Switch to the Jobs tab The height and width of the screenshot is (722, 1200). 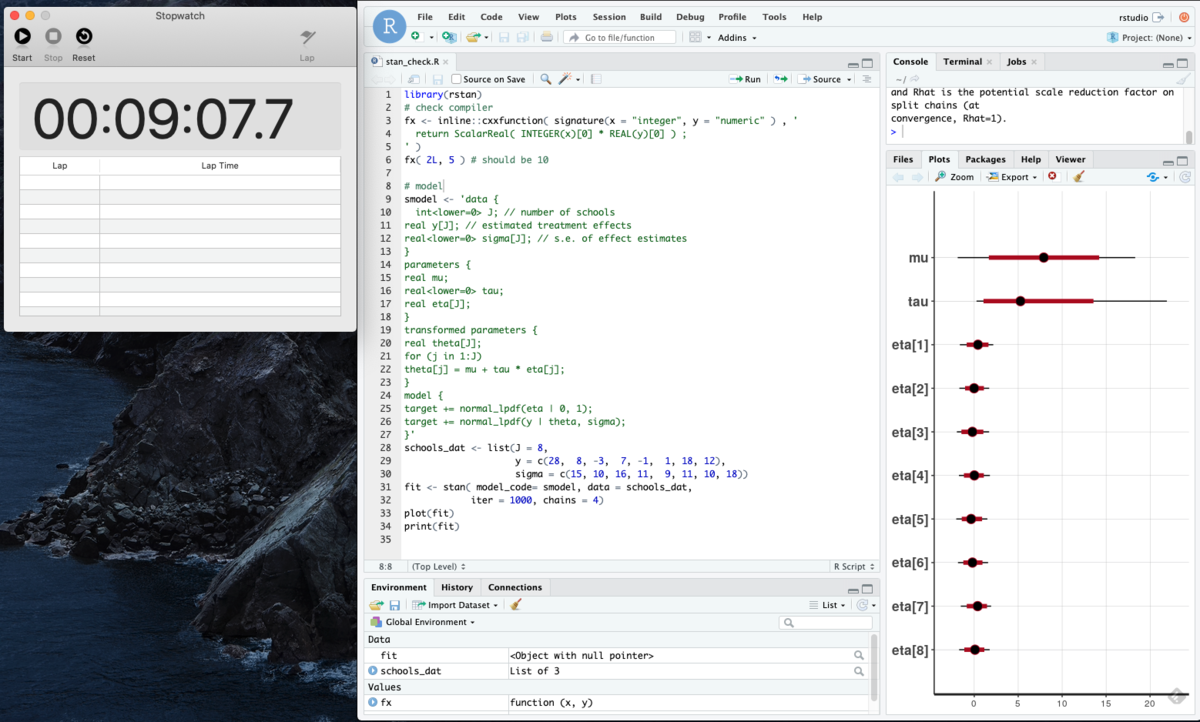pos(1016,61)
